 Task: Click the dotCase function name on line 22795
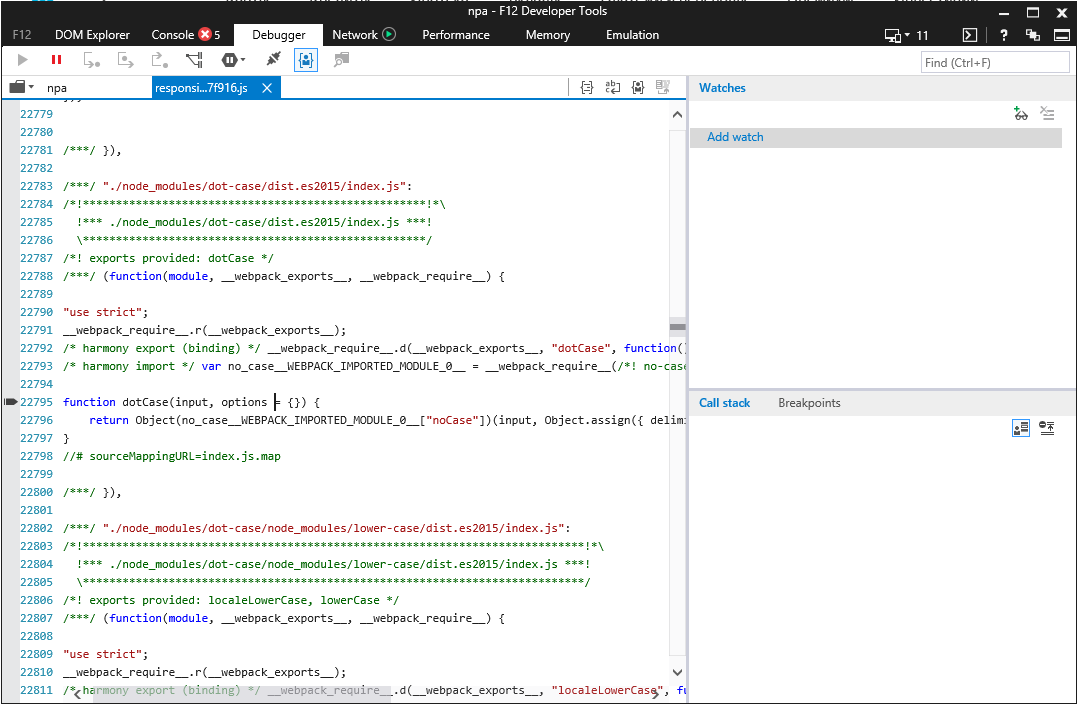click(145, 402)
